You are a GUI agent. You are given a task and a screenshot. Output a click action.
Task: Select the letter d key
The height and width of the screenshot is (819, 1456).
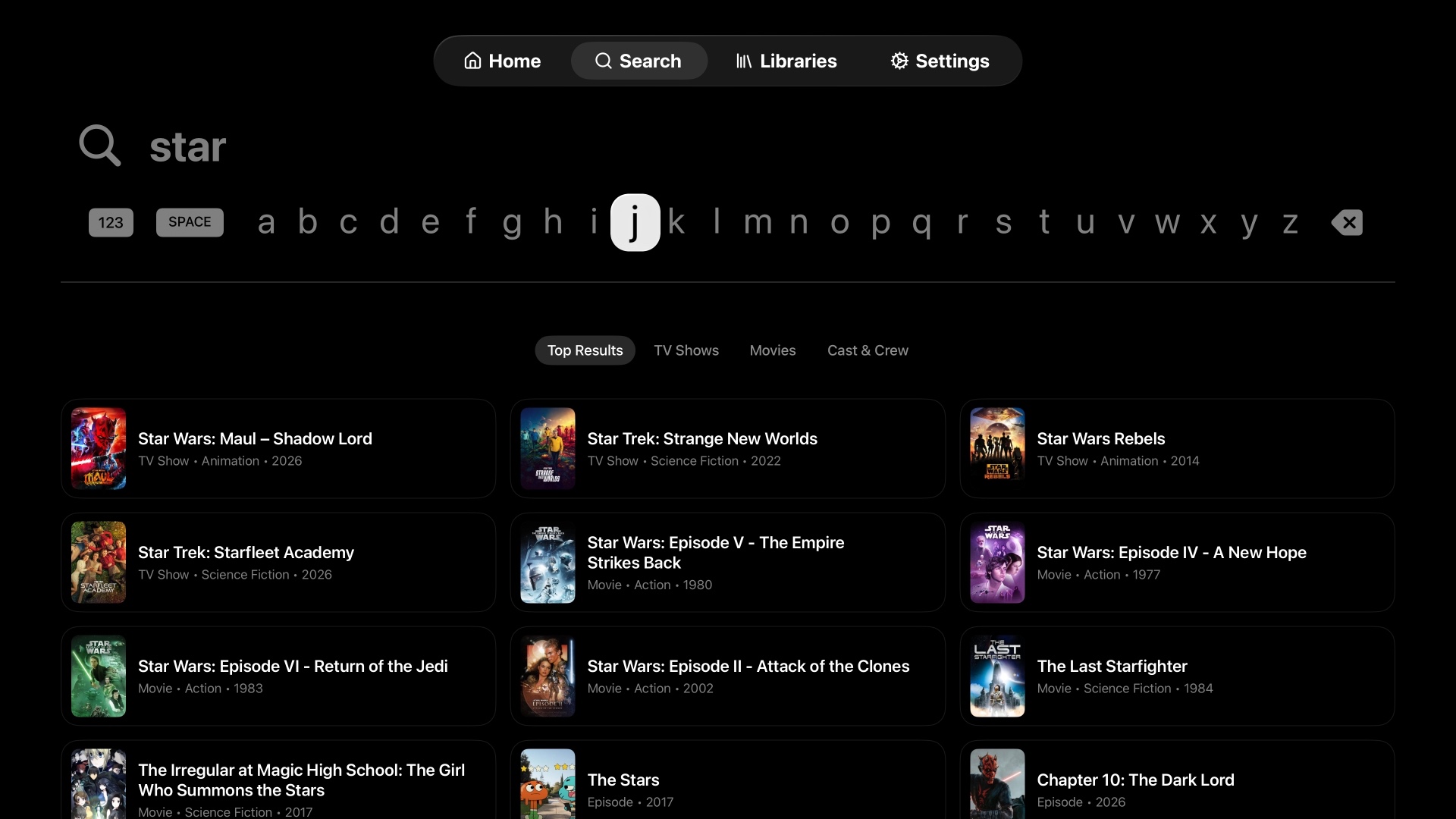pos(389,222)
